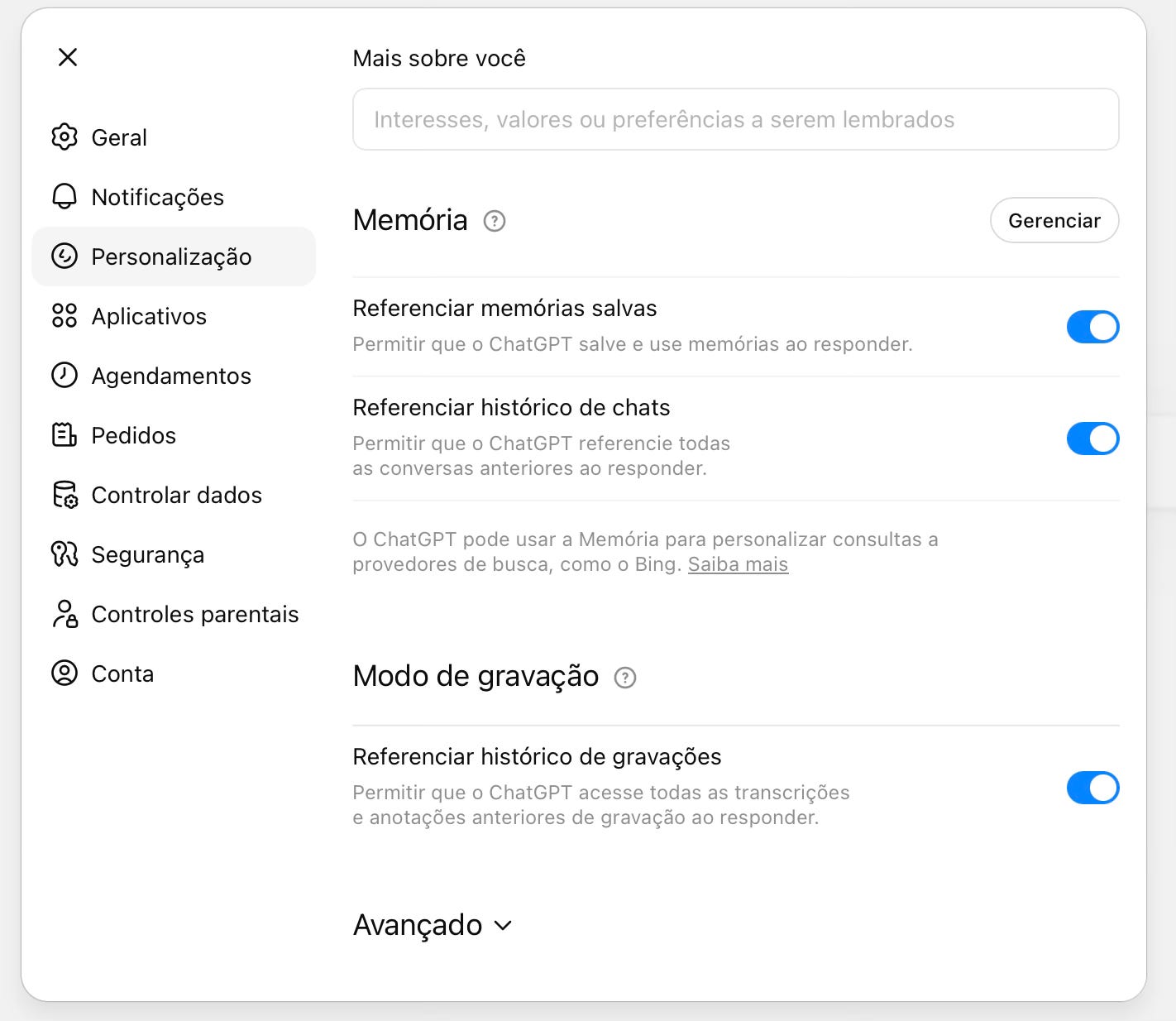
Task: Open the Saiba mais link
Action: (738, 564)
